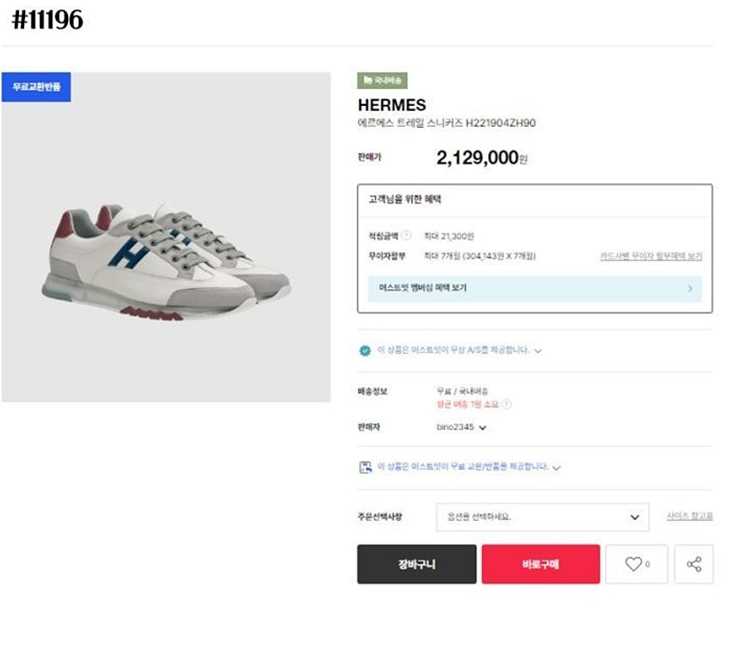Open the membership benefits banner arrow
Viewport: 750px width, 659px height.
pyautogui.click(x=690, y=288)
